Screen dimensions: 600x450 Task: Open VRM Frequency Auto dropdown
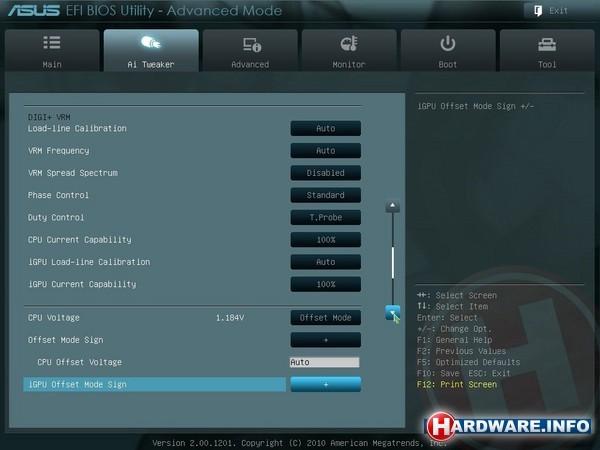pos(326,150)
